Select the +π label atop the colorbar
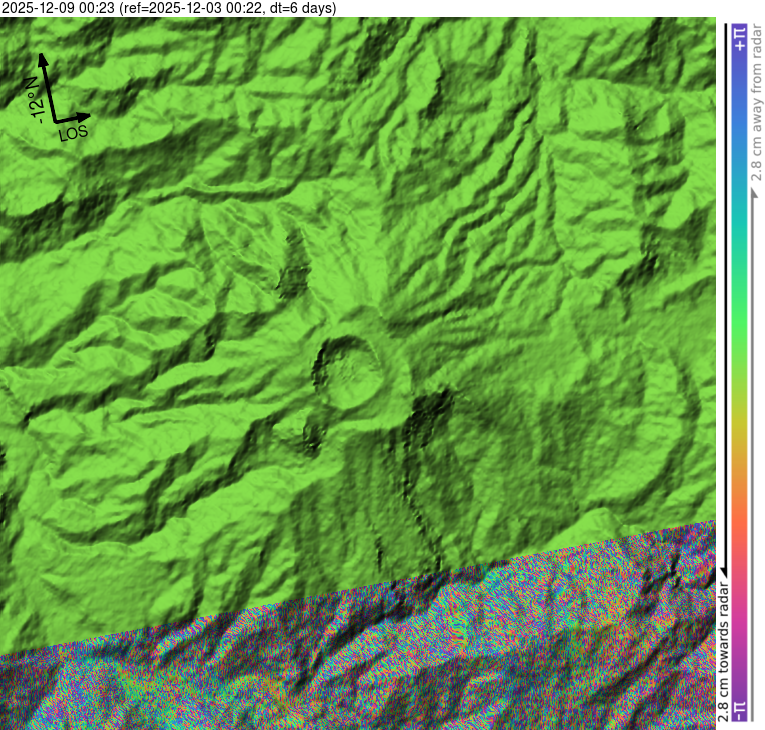This screenshot has height=730, width=765. [739, 39]
